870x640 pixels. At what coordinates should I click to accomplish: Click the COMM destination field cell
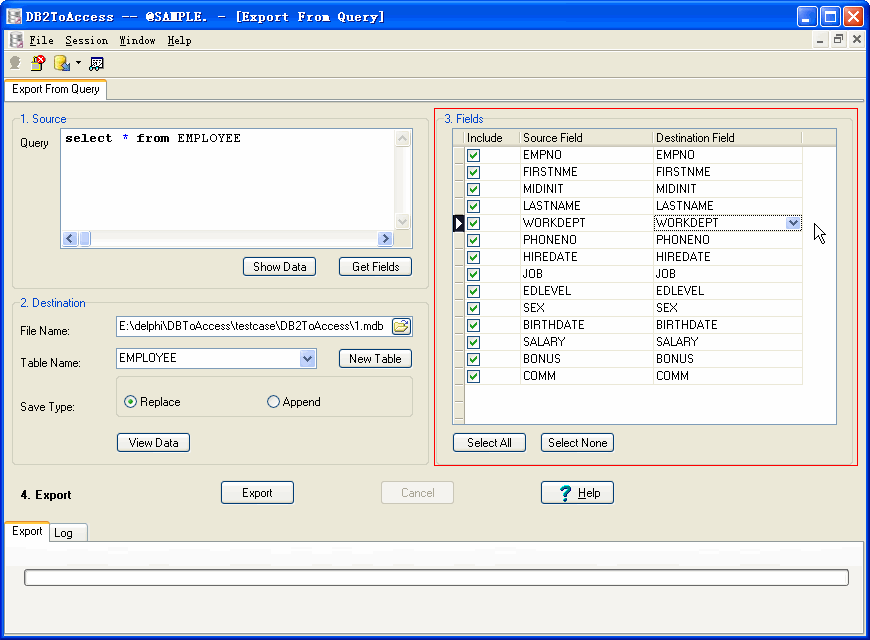click(727, 376)
